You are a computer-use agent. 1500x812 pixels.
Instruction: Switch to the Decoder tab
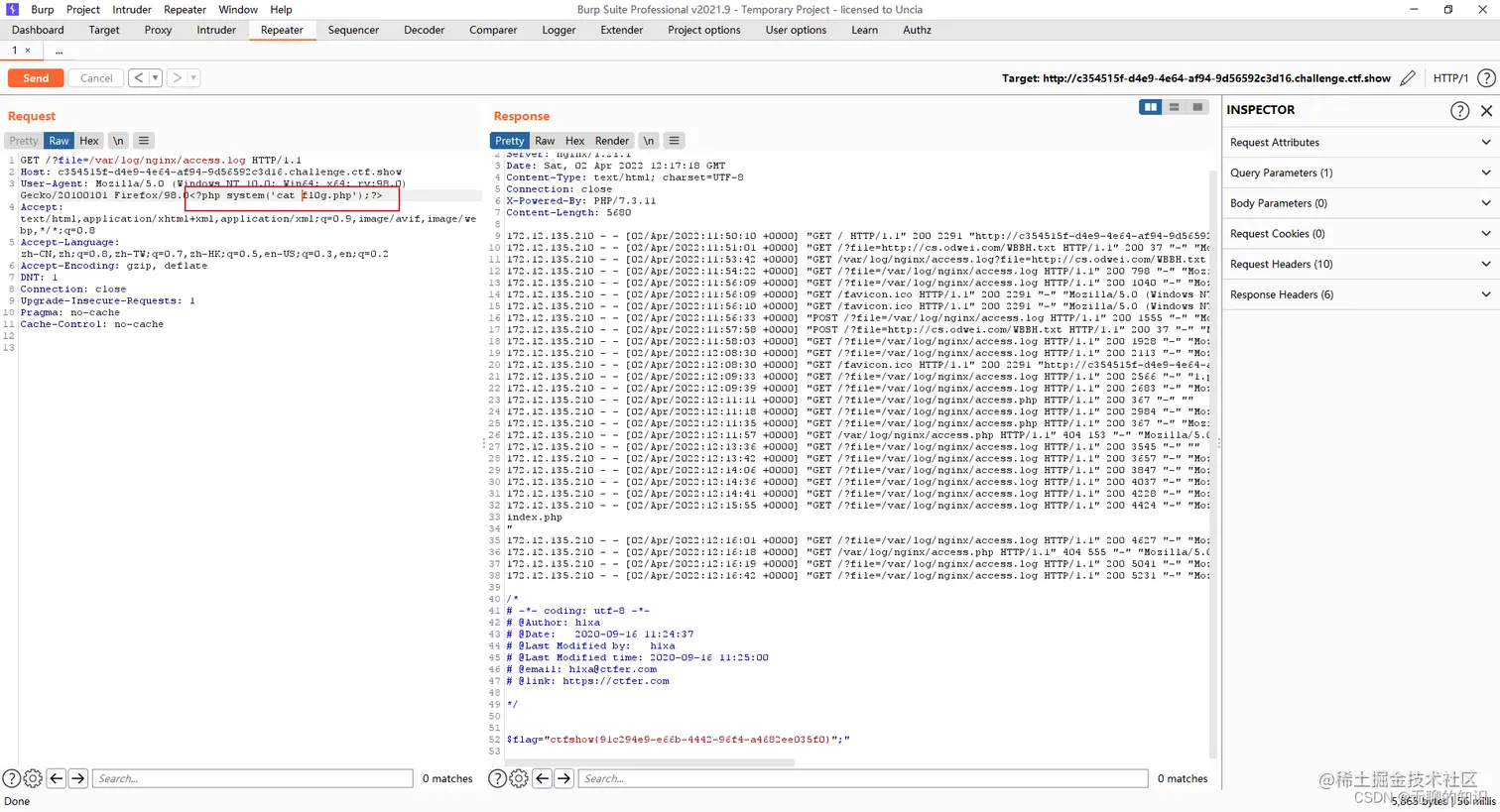(425, 30)
